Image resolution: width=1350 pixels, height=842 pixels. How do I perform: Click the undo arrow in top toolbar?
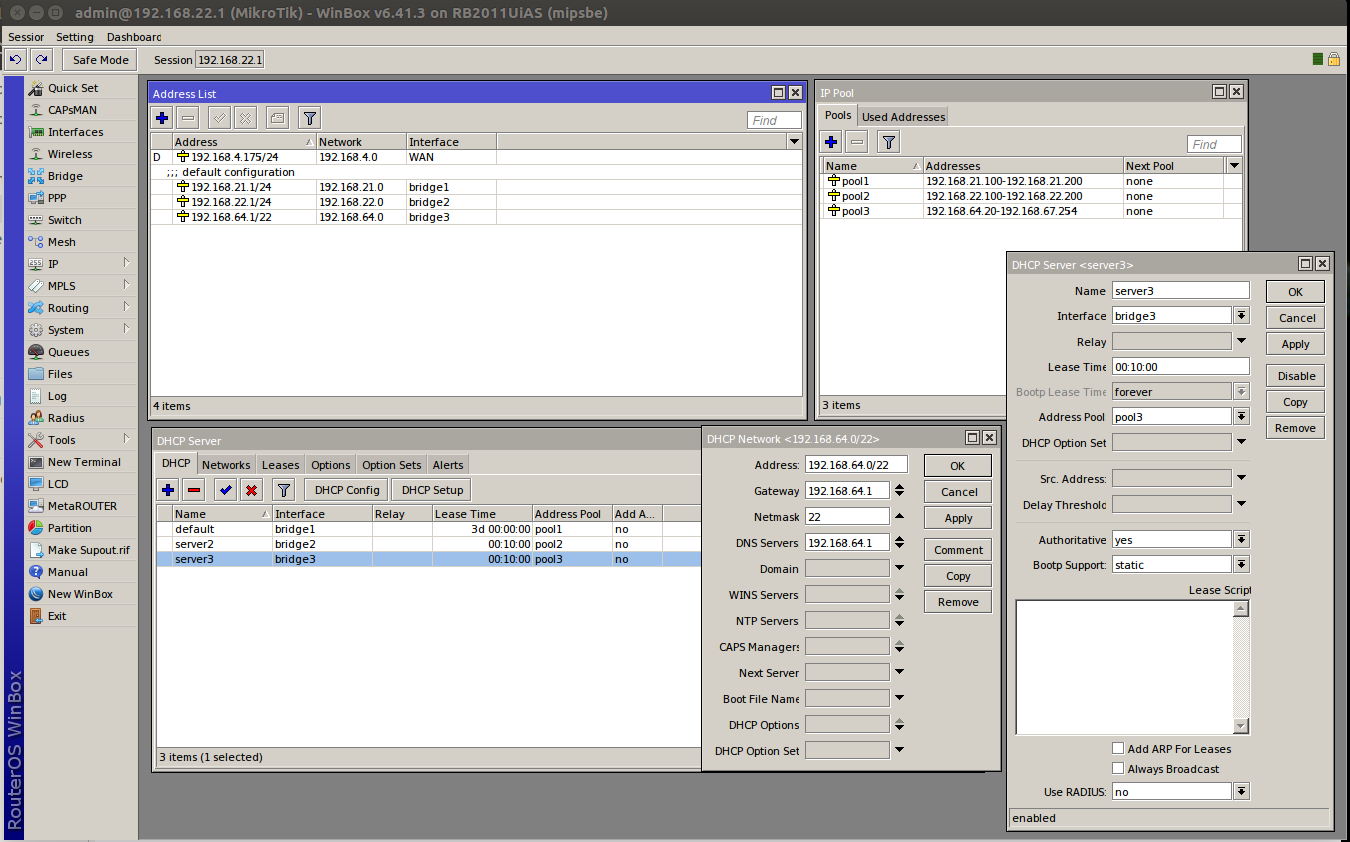point(15,60)
